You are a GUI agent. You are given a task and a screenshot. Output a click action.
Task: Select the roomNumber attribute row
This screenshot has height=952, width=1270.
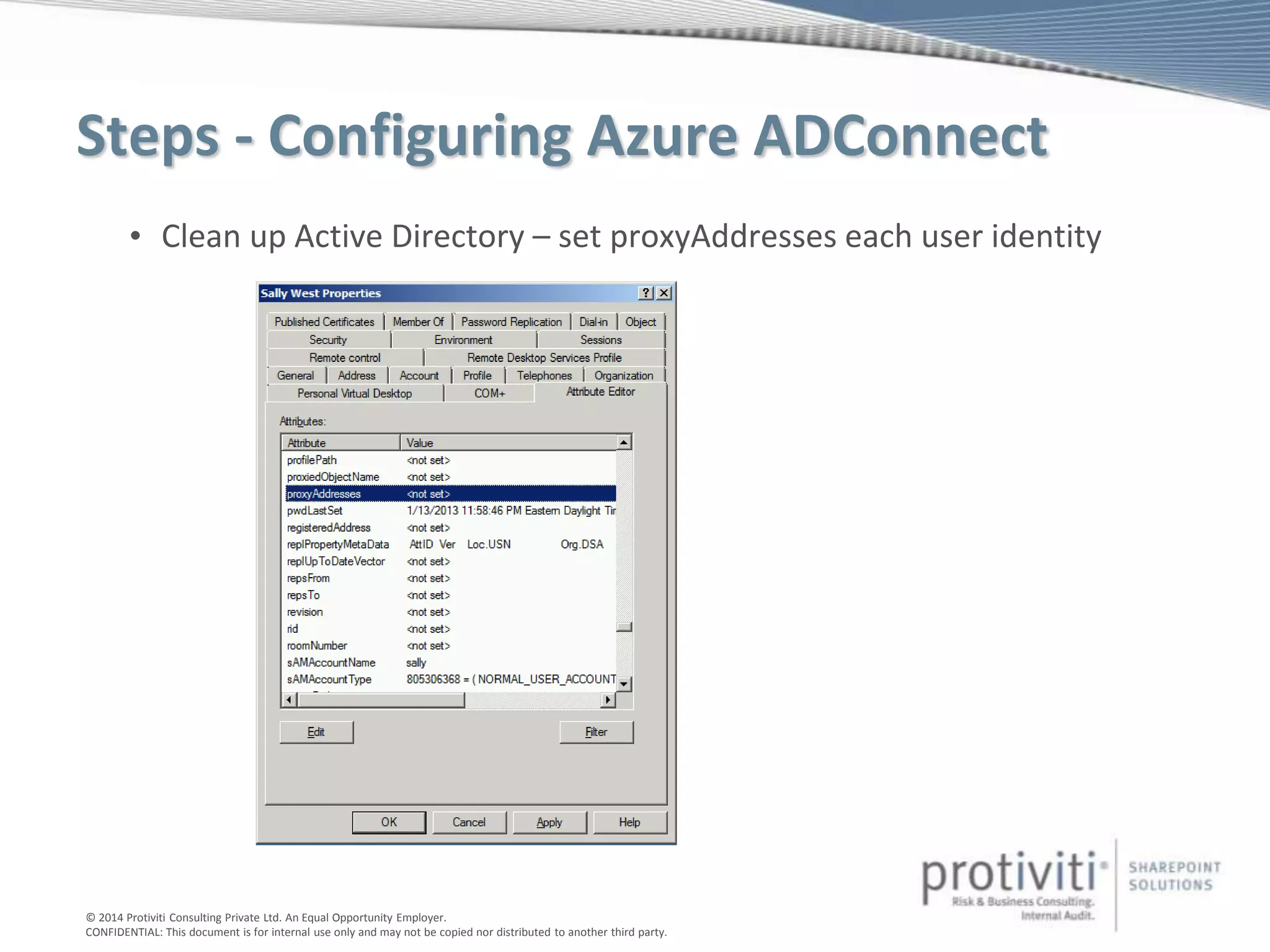(x=450, y=645)
